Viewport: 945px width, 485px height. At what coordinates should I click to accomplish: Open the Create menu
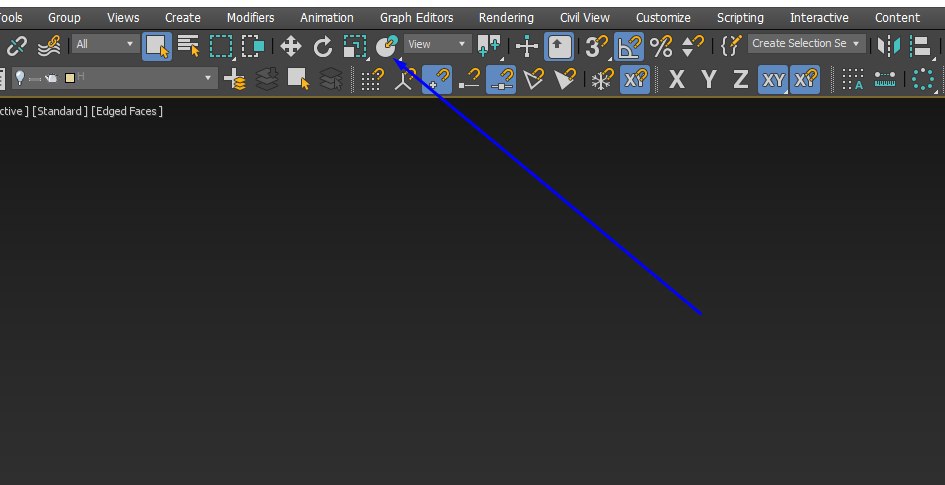point(183,17)
